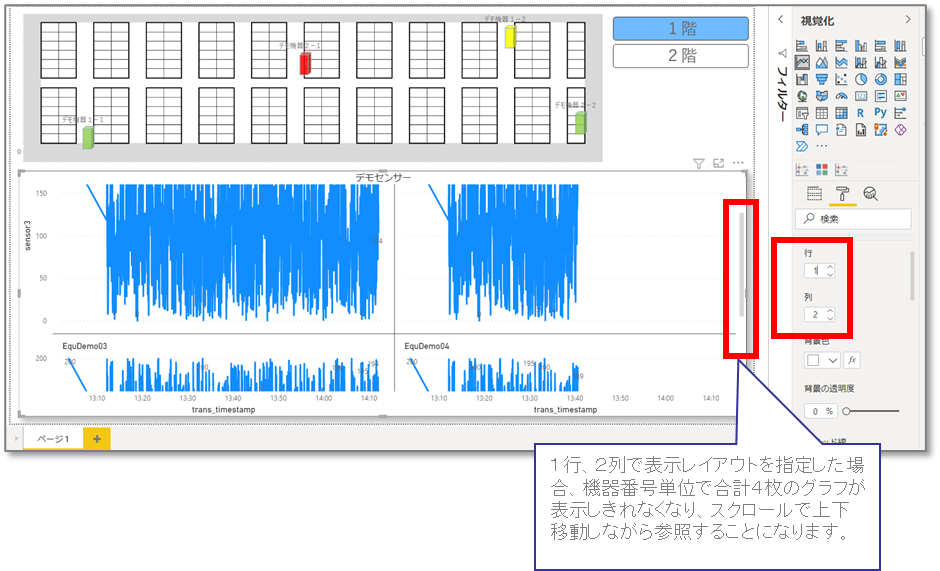This screenshot has height=571, width=940.
Task: Switch to the Fields tab in the Visualizations pane
Action: coord(814,193)
